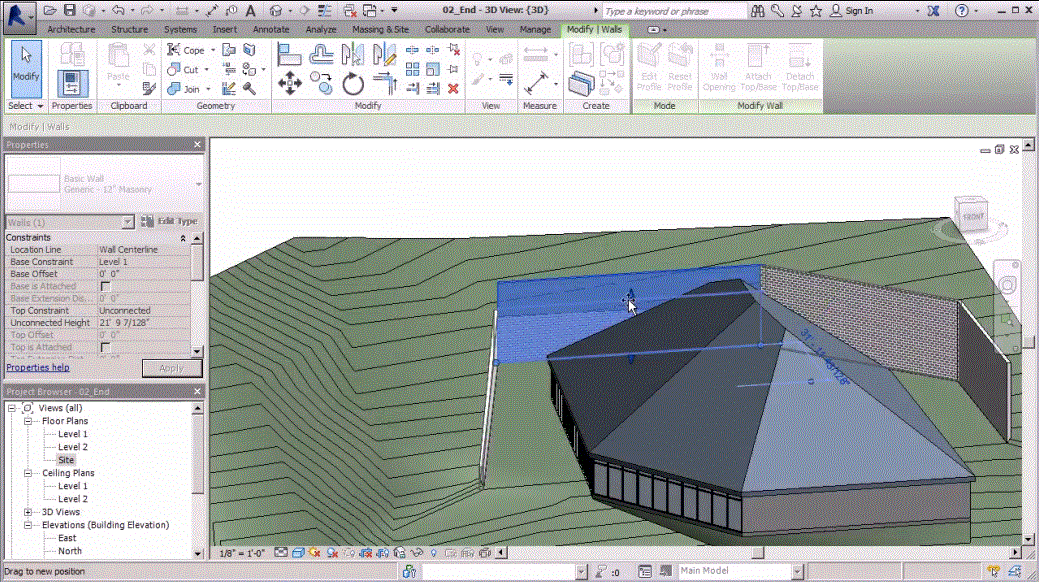Toggle Visual Style in view control bar
The width and height of the screenshot is (1039, 582).
point(298,553)
